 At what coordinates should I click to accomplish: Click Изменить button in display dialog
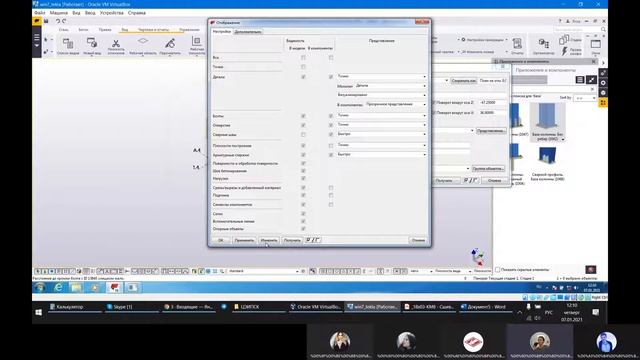[269, 240]
